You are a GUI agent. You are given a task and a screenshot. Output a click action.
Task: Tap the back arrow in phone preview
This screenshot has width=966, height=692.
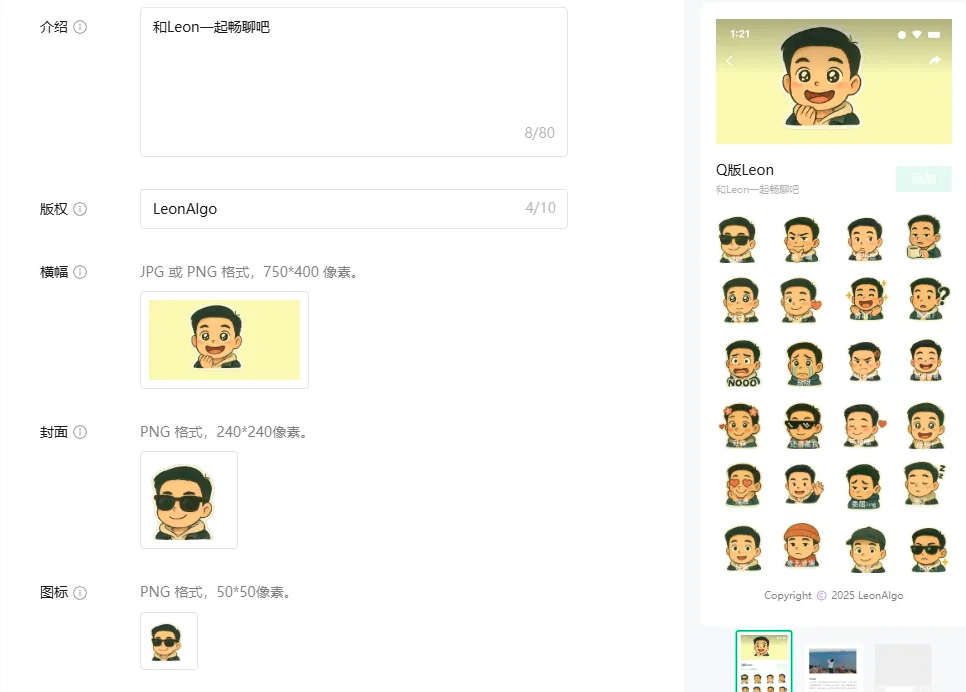pyautogui.click(x=729, y=61)
